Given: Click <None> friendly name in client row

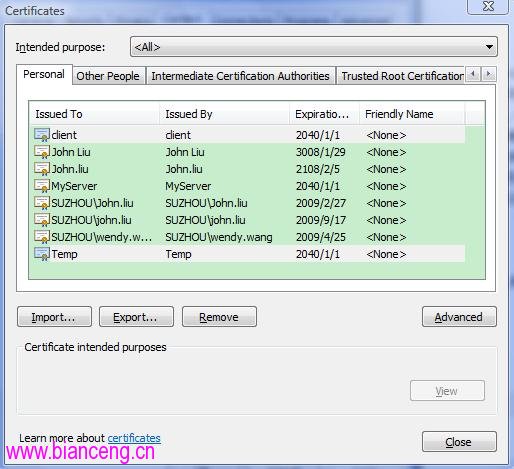Looking at the screenshot, I should click(386, 135).
